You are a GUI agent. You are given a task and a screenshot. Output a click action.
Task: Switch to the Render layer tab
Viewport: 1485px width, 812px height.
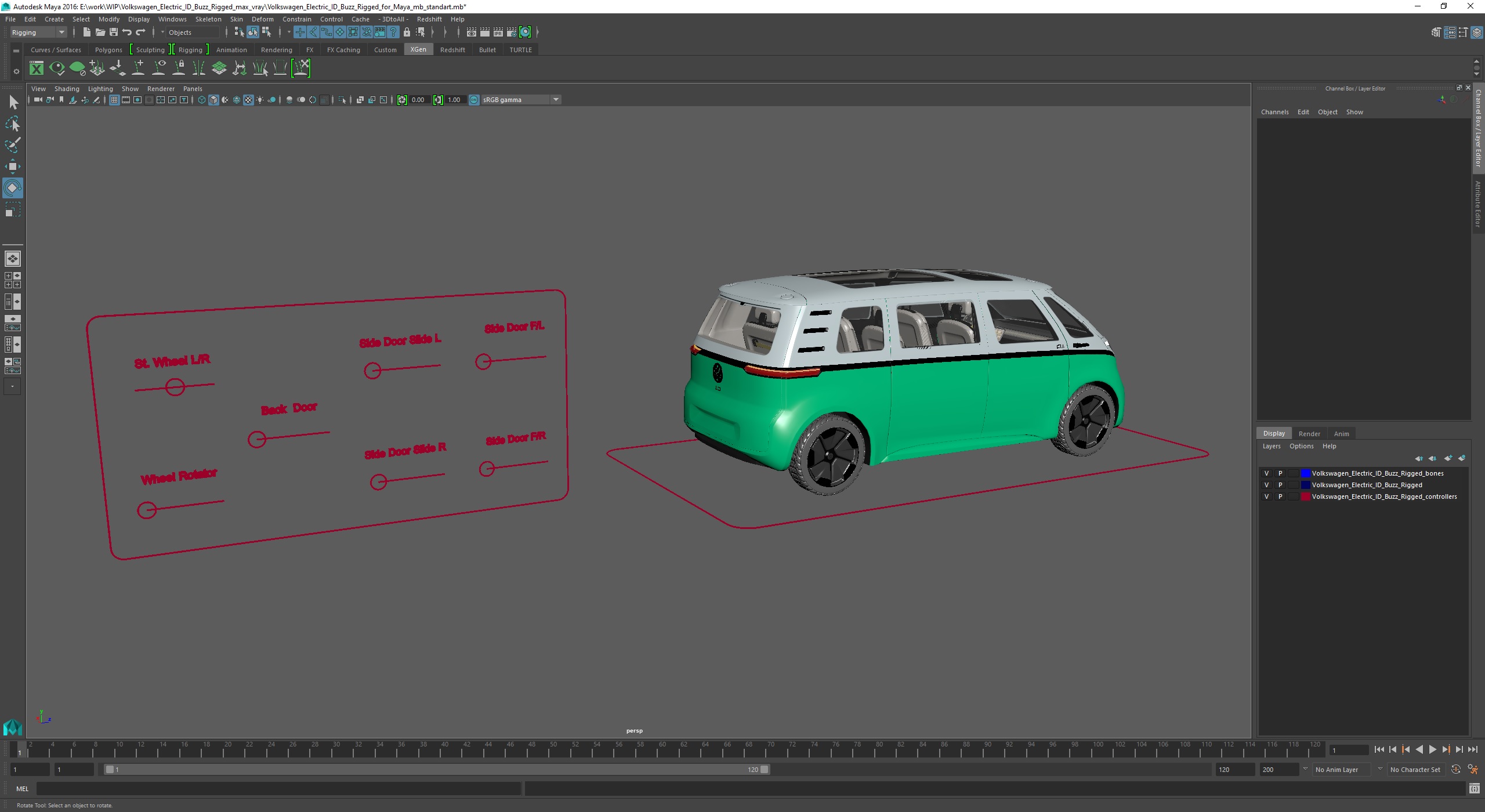(x=1309, y=434)
